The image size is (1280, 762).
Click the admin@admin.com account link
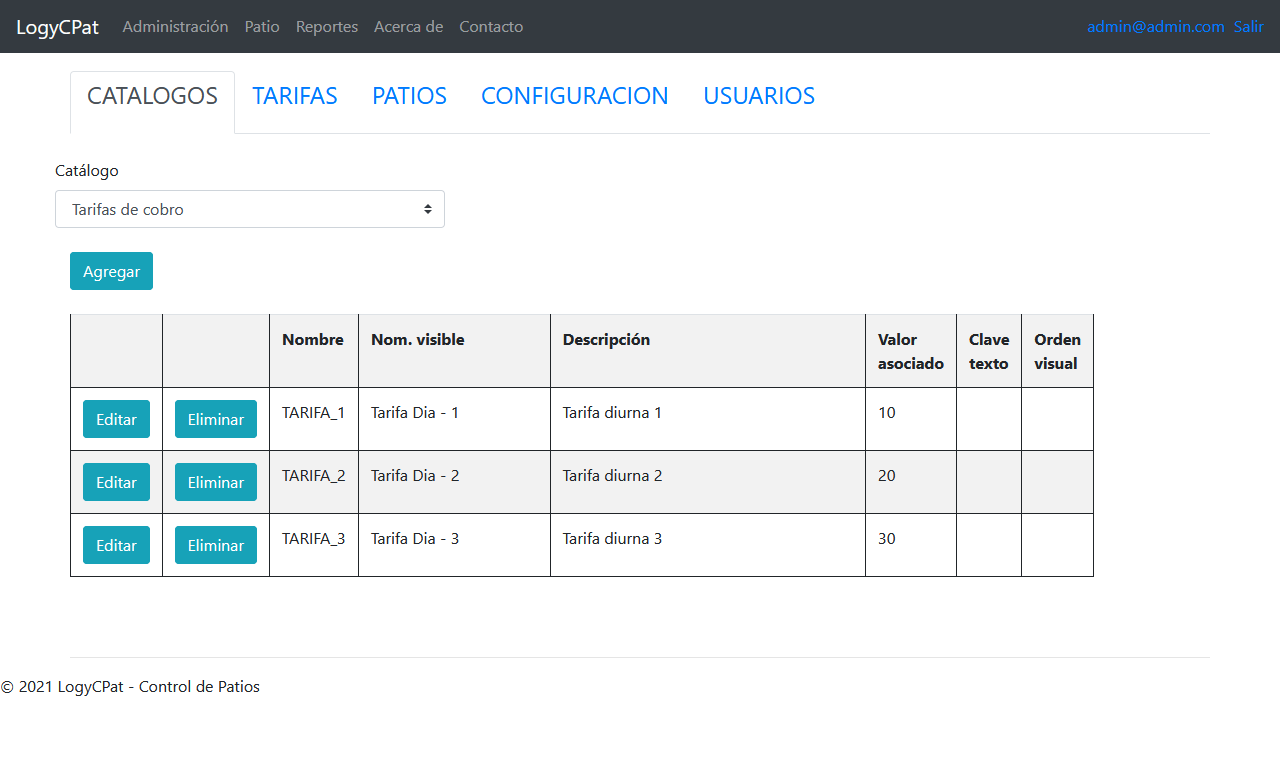point(1156,27)
